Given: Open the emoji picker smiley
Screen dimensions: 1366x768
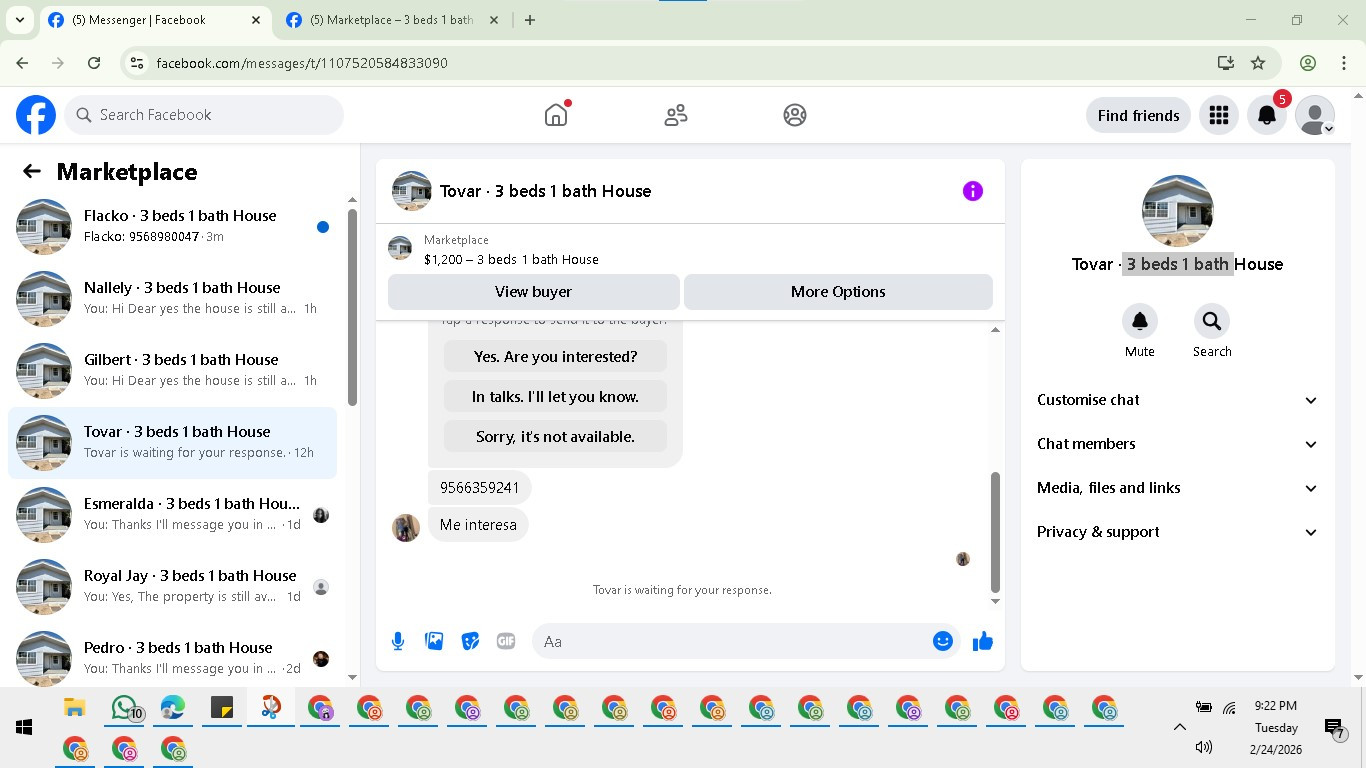Looking at the screenshot, I should point(943,641).
